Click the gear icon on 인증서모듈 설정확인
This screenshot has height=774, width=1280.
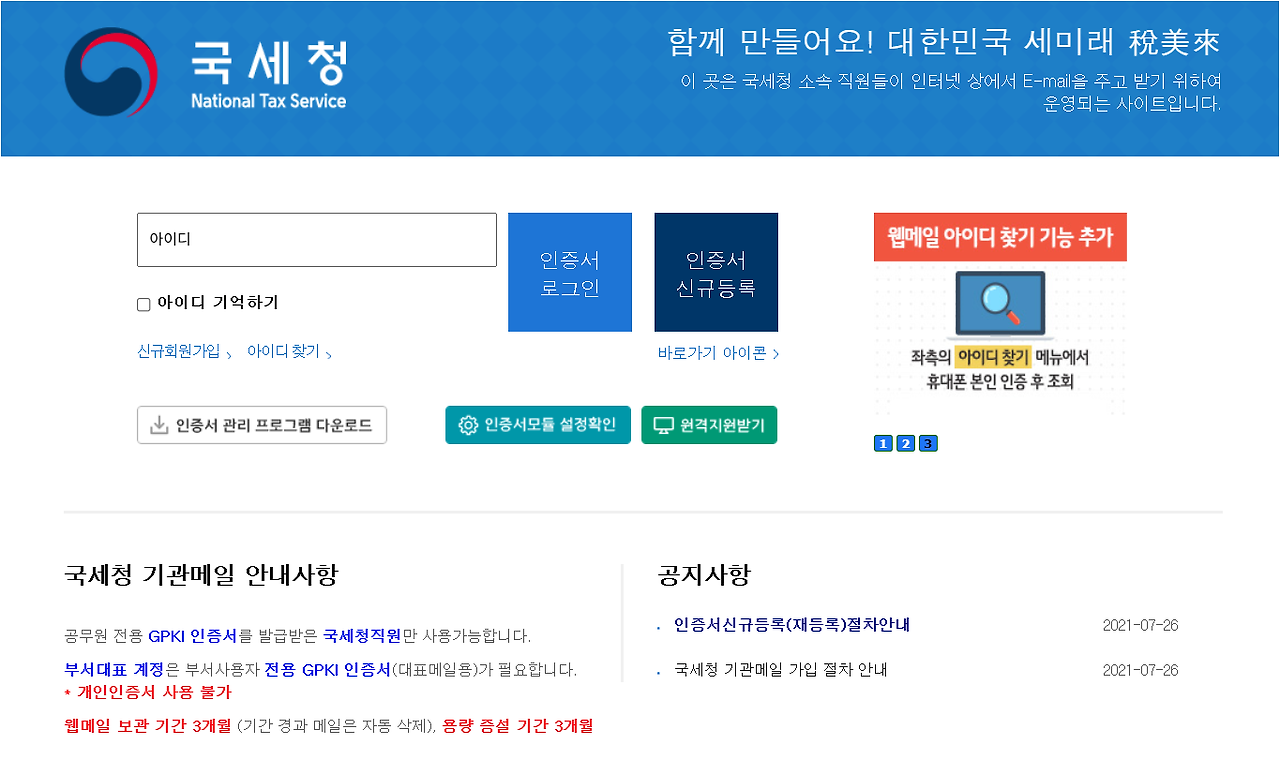coord(467,425)
